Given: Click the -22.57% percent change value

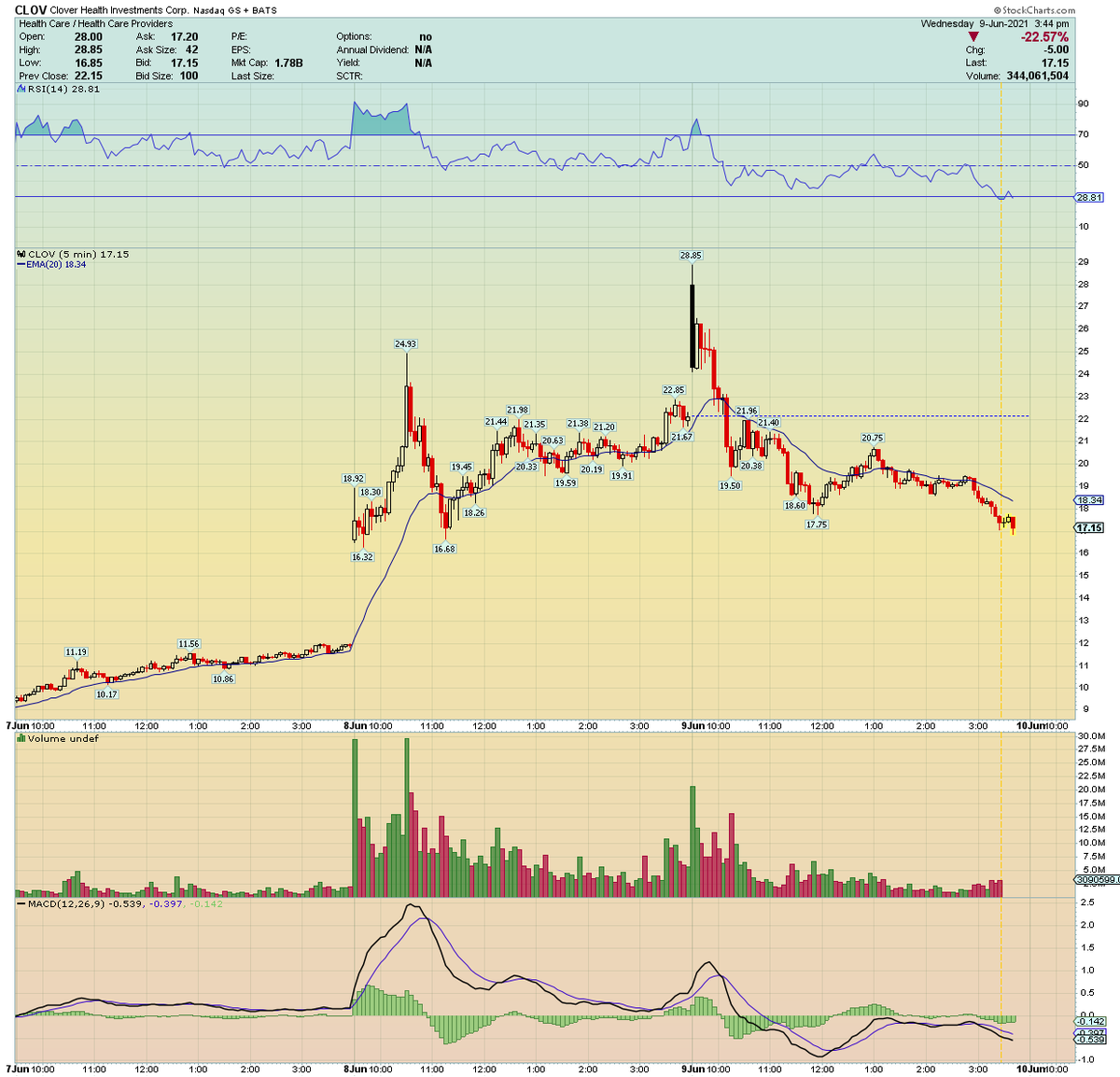Looking at the screenshot, I should (x=1044, y=36).
